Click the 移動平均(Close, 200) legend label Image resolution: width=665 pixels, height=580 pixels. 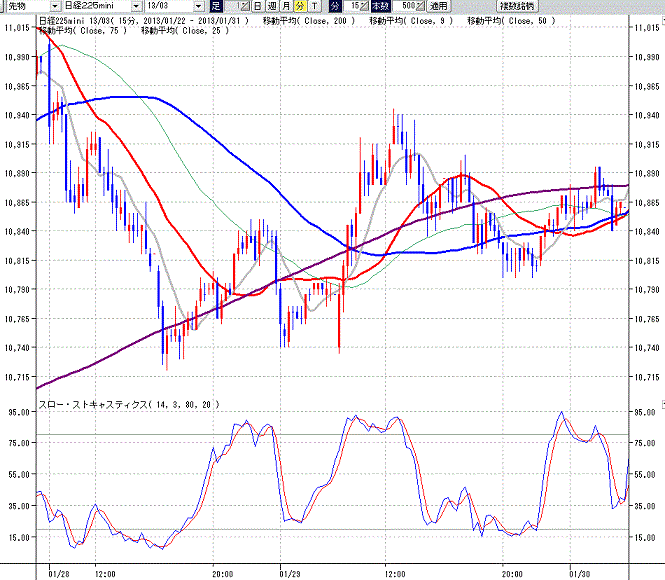pos(308,21)
